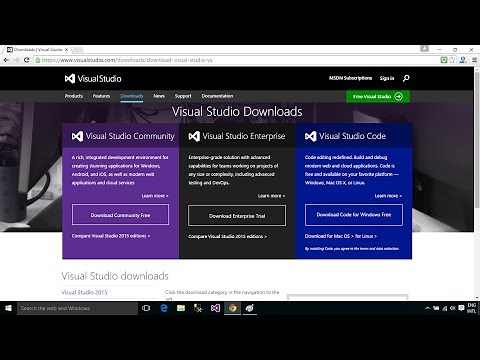Click the network icon in the system tray

(444, 308)
